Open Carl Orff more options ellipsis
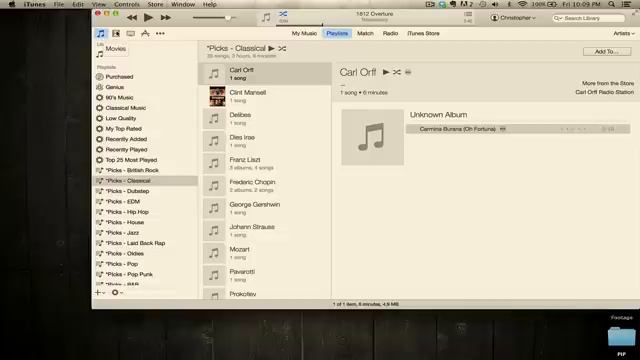The image size is (640, 360). 408,72
